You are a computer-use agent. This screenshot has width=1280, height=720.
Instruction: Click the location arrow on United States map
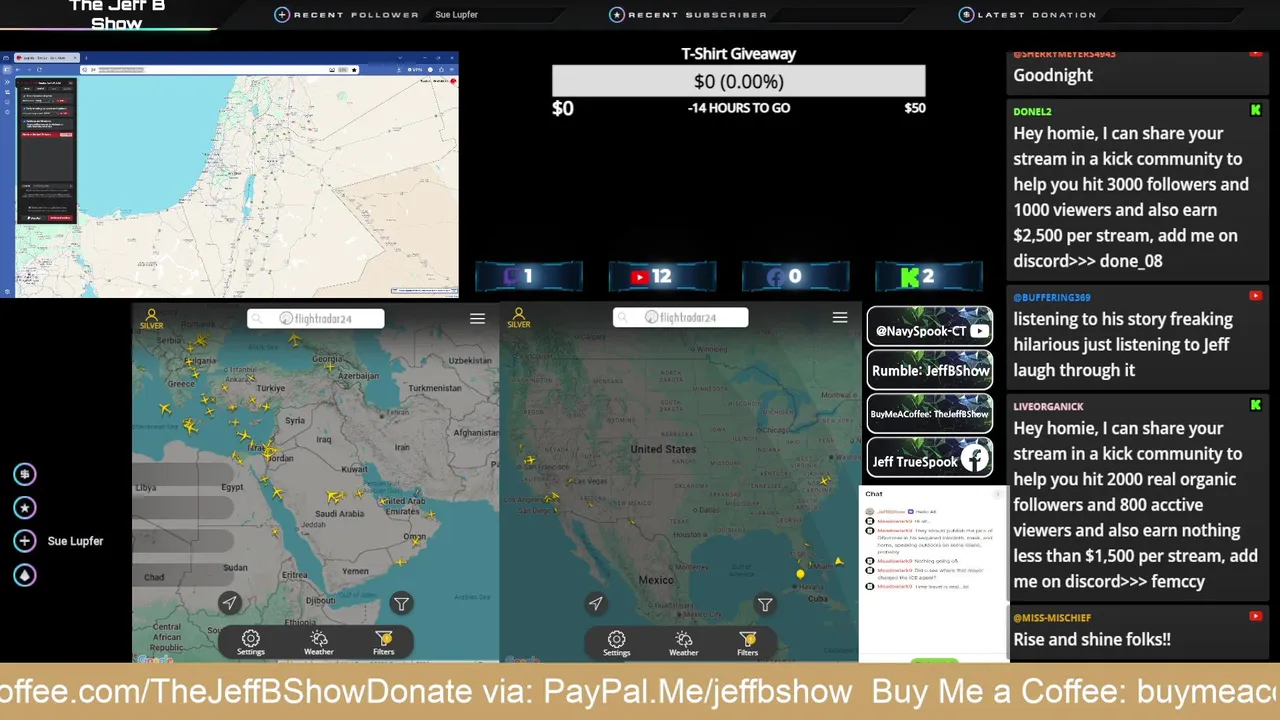[x=596, y=603]
